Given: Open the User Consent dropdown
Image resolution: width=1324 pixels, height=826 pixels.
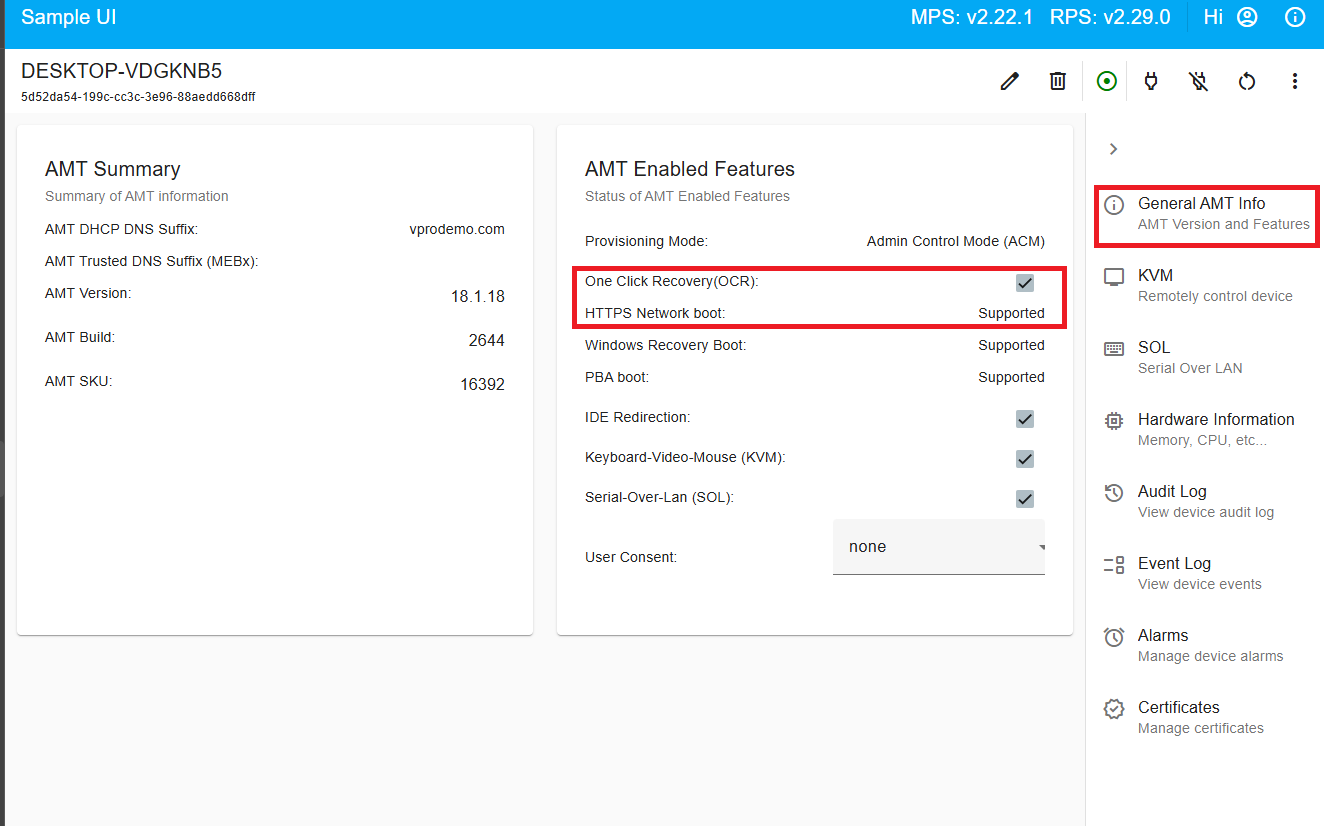Looking at the screenshot, I should [938, 546].
